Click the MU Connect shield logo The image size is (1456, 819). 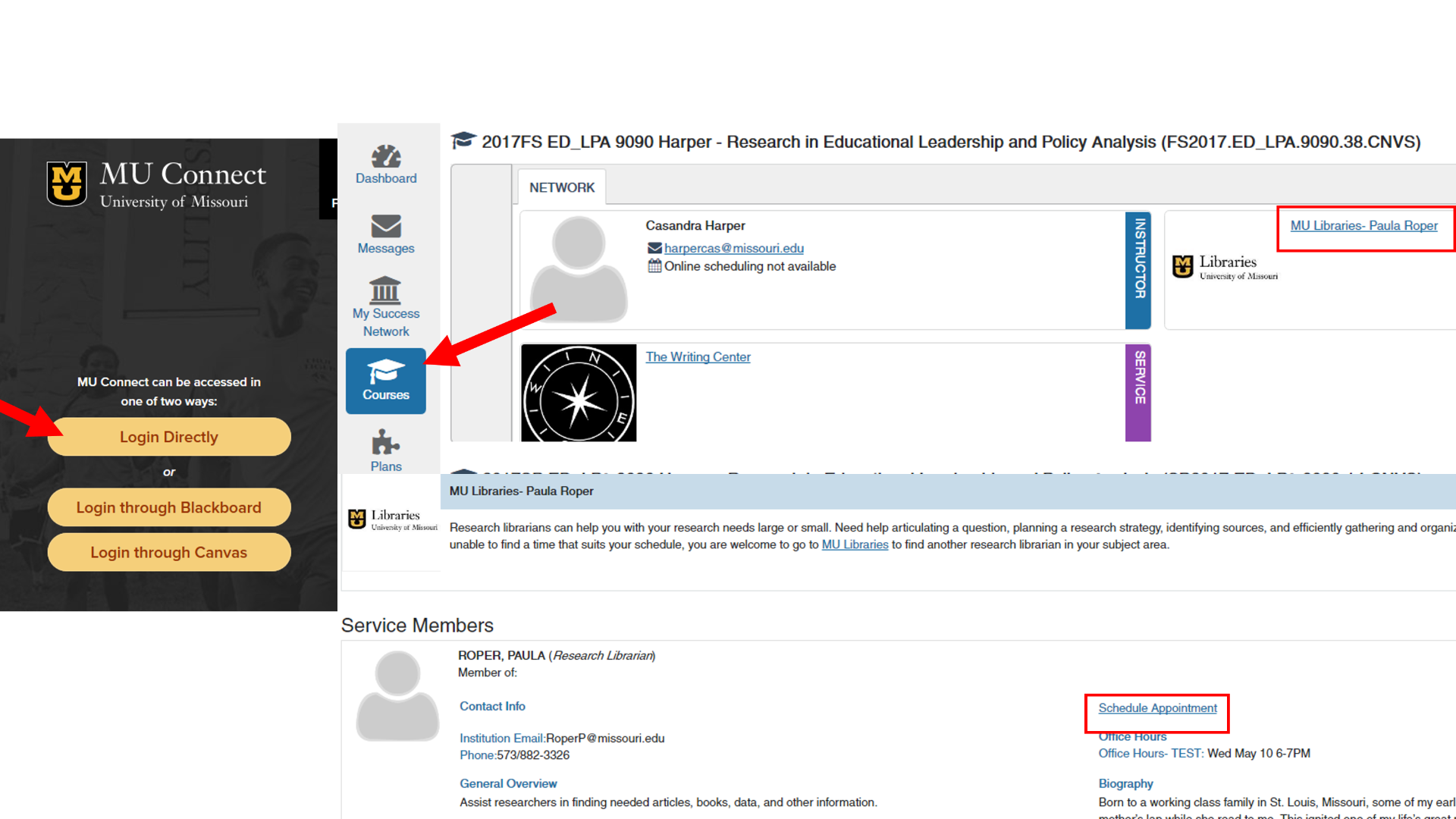[67, 184]
